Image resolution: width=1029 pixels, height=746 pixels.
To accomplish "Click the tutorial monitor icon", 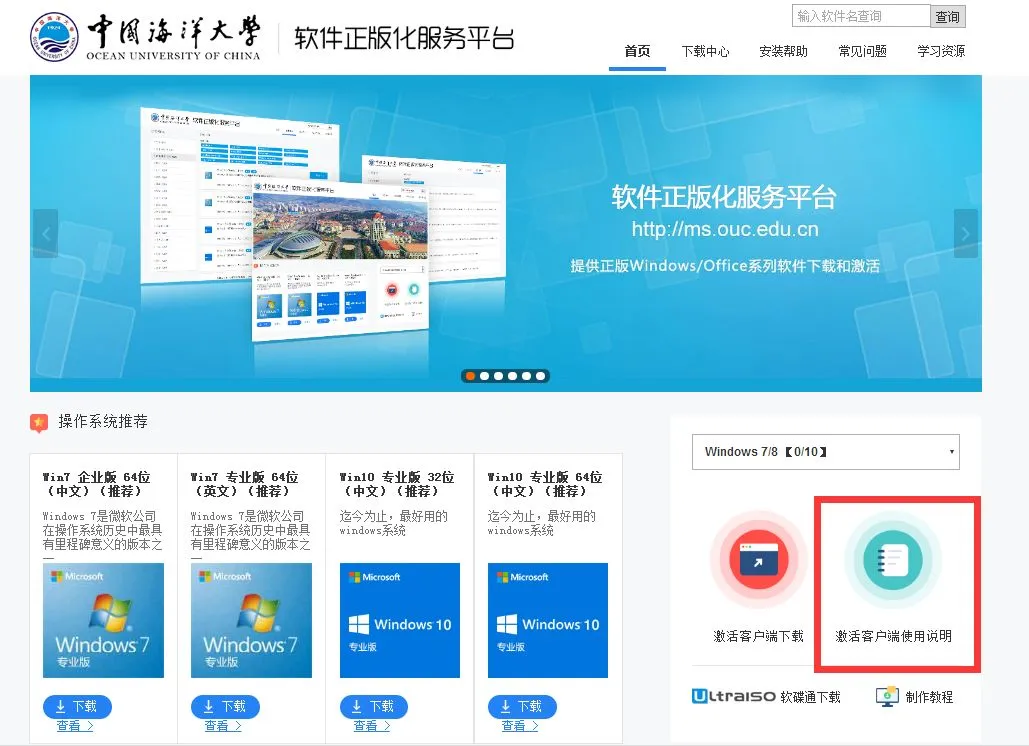I will point(887,696).
